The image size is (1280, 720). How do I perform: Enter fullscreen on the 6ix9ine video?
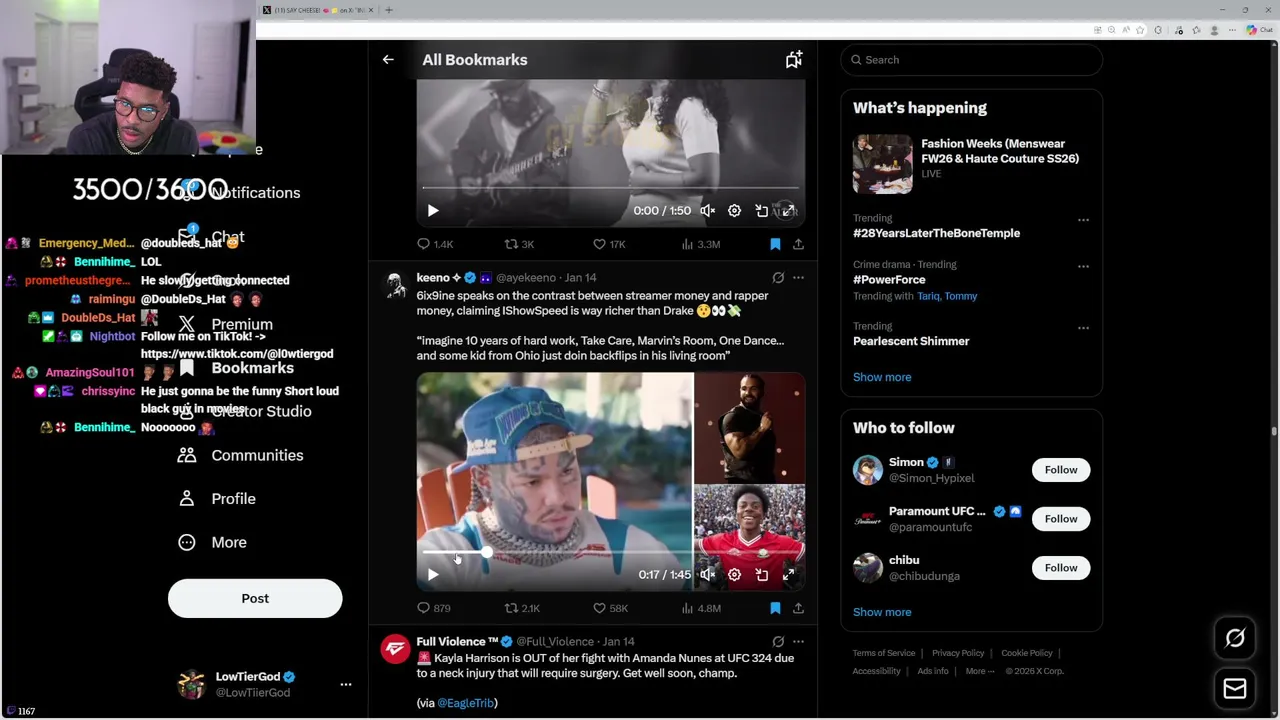click(789, 575)
